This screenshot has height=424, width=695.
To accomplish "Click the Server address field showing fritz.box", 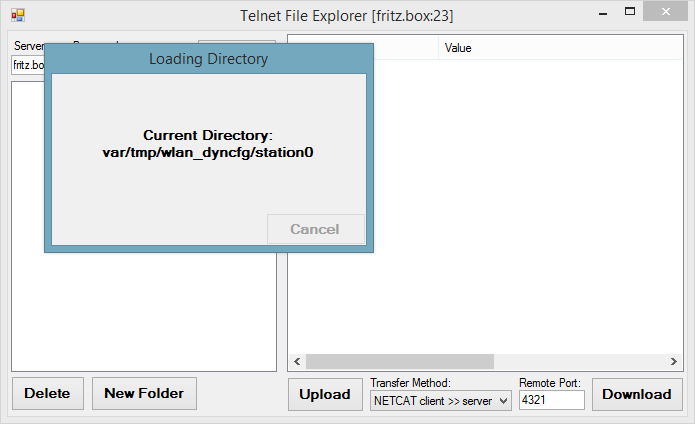I will tap(28, 66).
